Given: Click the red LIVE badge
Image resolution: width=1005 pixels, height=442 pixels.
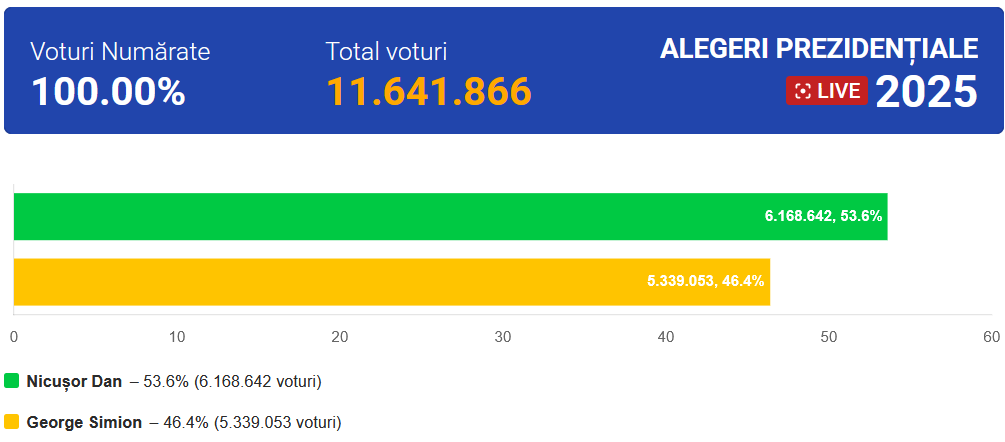Looking at the screenshot, I should (826, 91).
